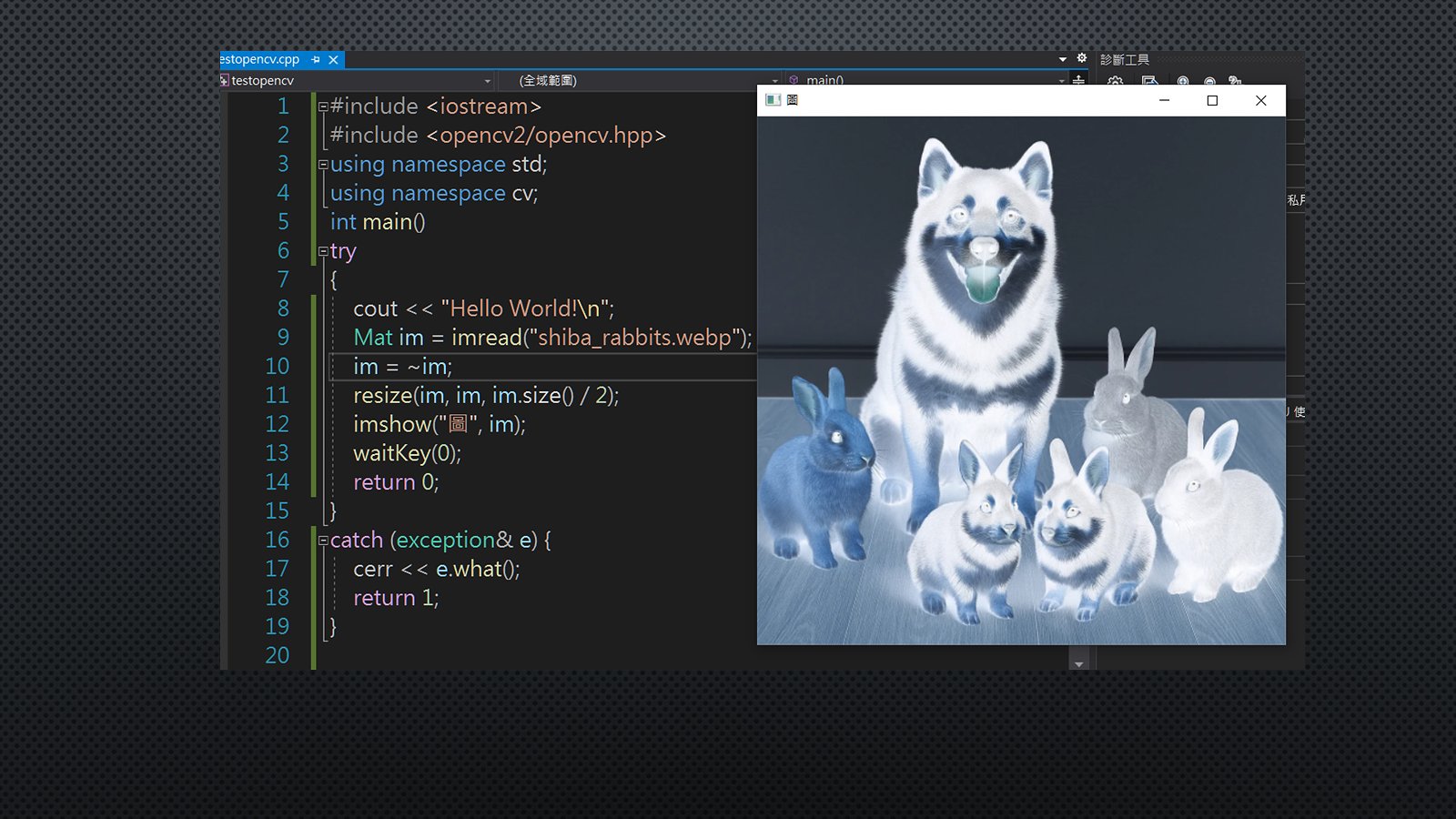Click the zoom out icon in diagnostic tools
This screenshot has height=819, width=1456.
point(1209,82)
